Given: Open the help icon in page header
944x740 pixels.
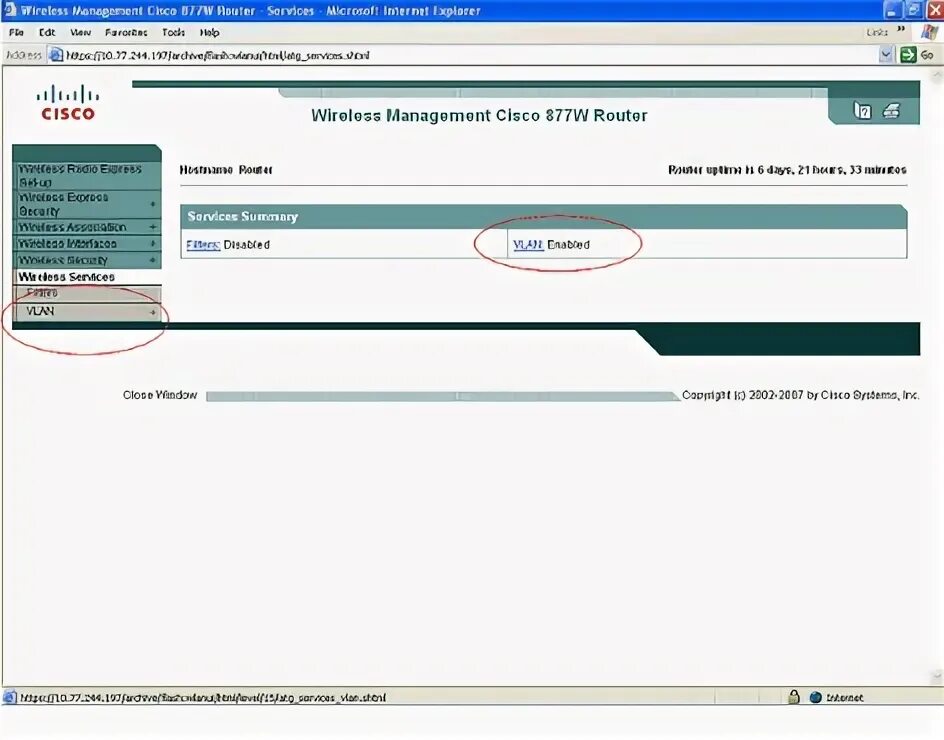Looking at the screenshot, I should click(x=862, y=111).
